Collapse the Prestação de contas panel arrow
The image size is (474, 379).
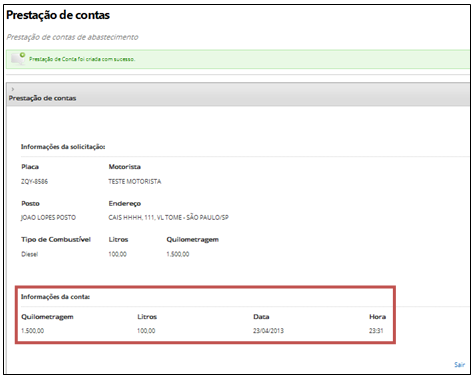point(13,89)
